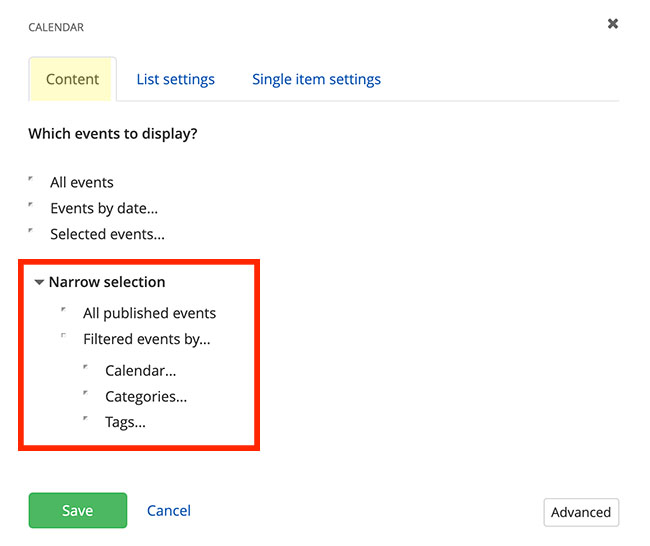Click the 'Tags...' label text
Viewport: 650px width, 546px height.
125,422
